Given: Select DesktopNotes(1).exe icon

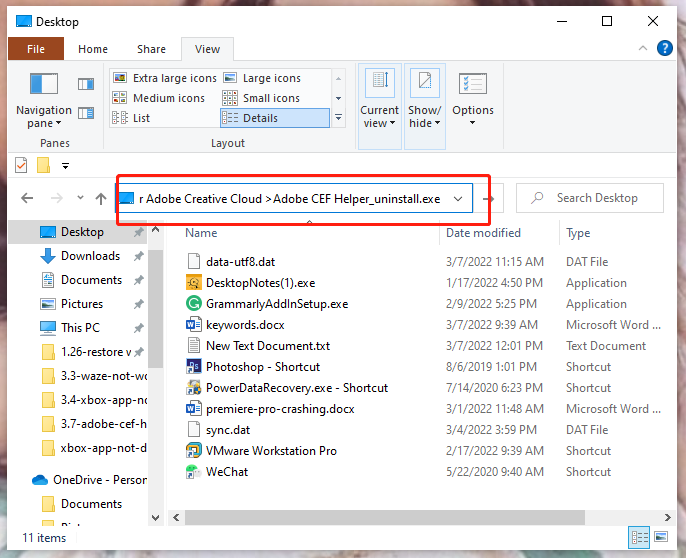Looking at the screenshot, I should point(194,282).
